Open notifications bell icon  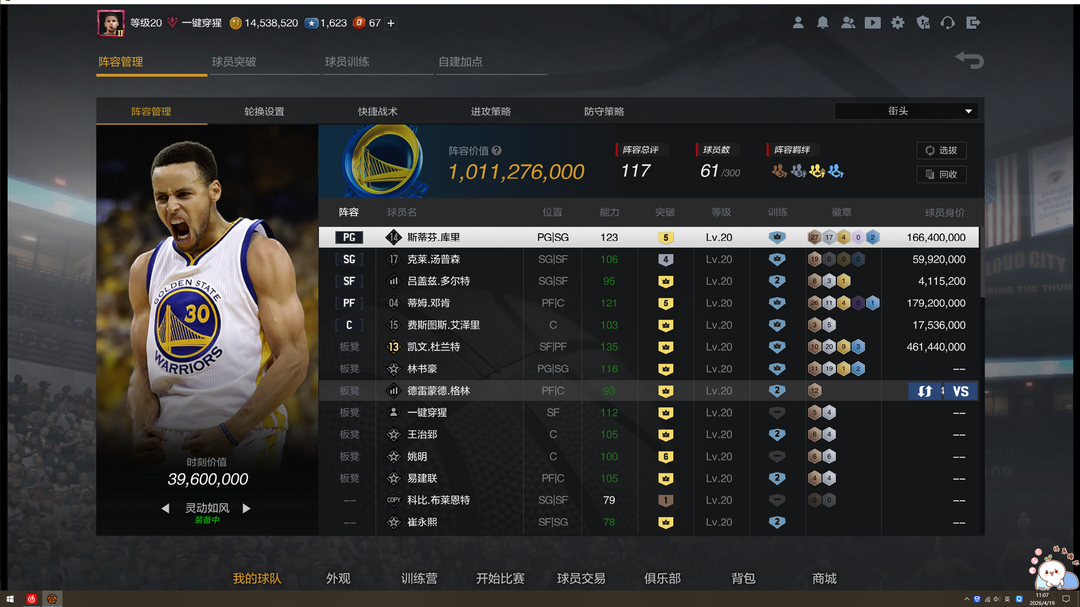pos(822,23)
